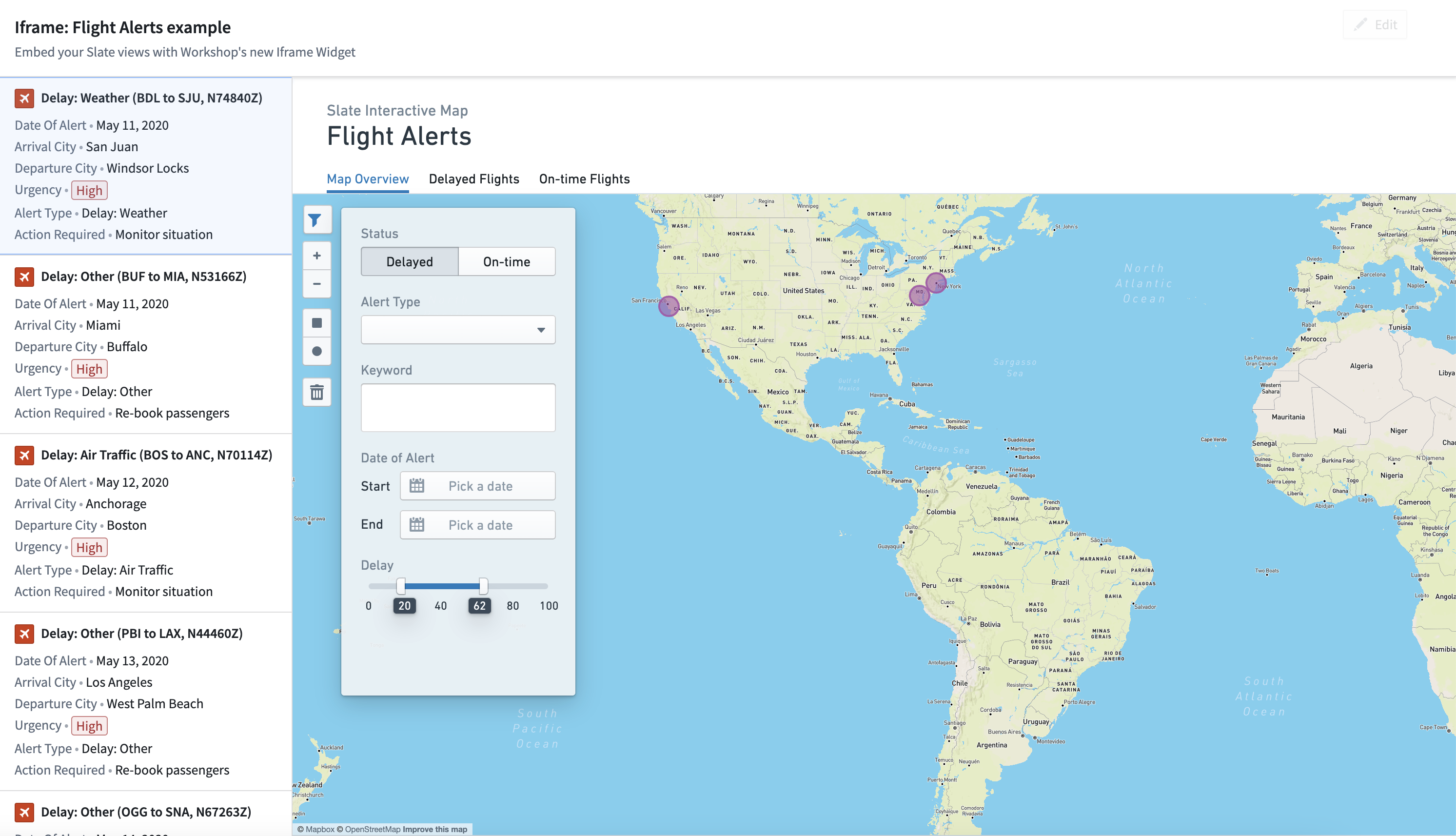This screenshot has width=1456, height=836.
Task: Click into the Keyword text field
Action: 458,408
